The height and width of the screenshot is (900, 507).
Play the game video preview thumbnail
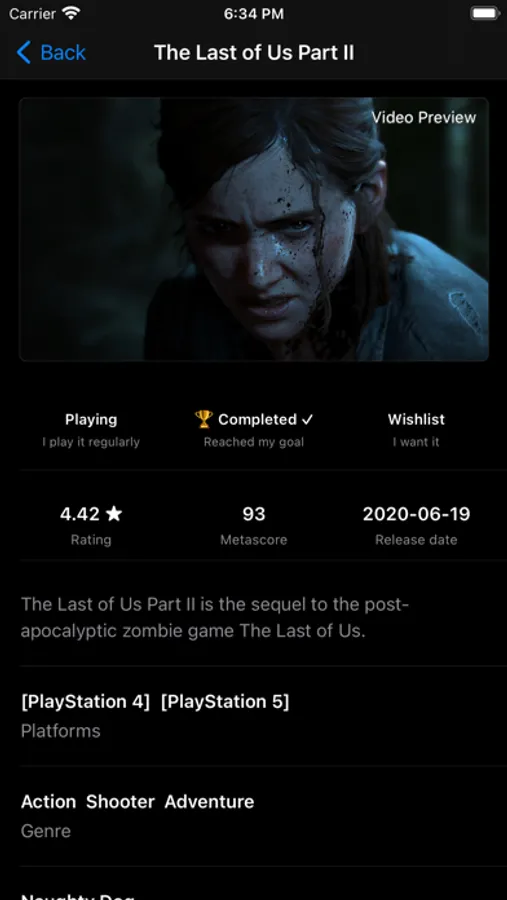point(254,229)
